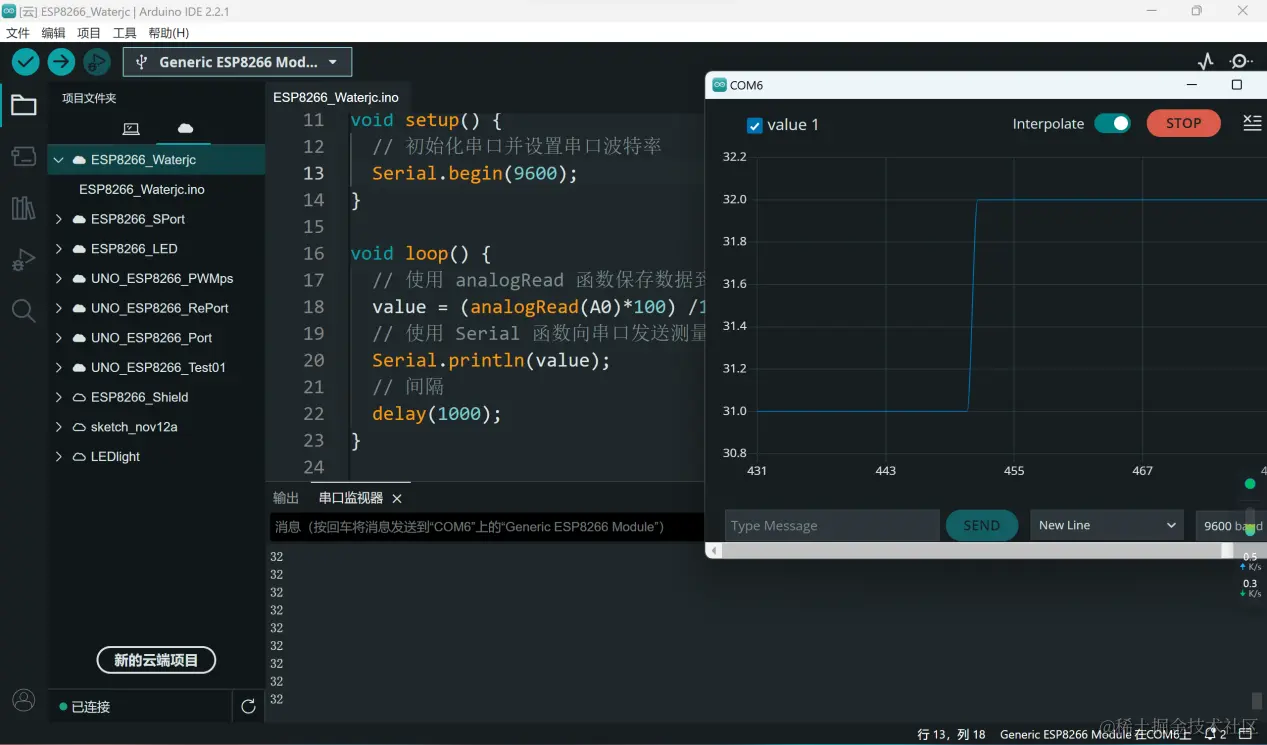This screenshot has height=745, width=1267.
Task: Toggle the Interpolate switch off
Action: click(x=1112, y=123)
